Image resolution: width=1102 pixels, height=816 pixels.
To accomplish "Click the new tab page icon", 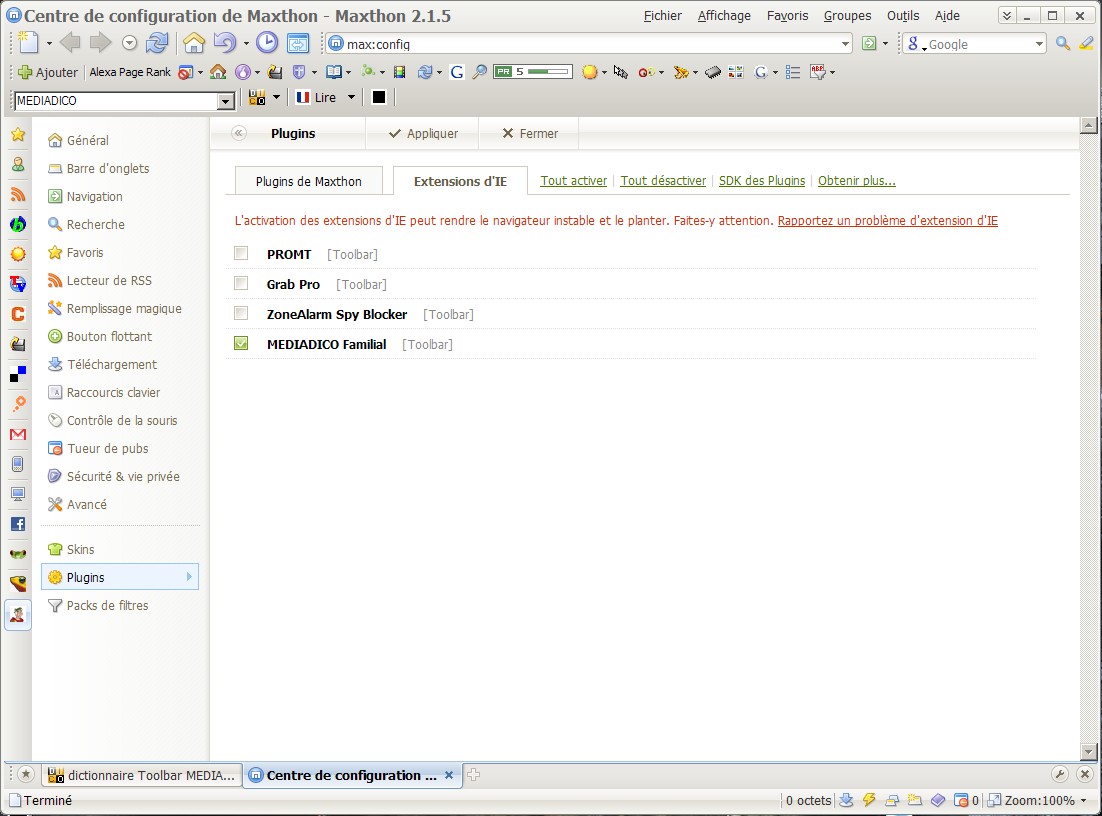I will click(x=29, y=43).
